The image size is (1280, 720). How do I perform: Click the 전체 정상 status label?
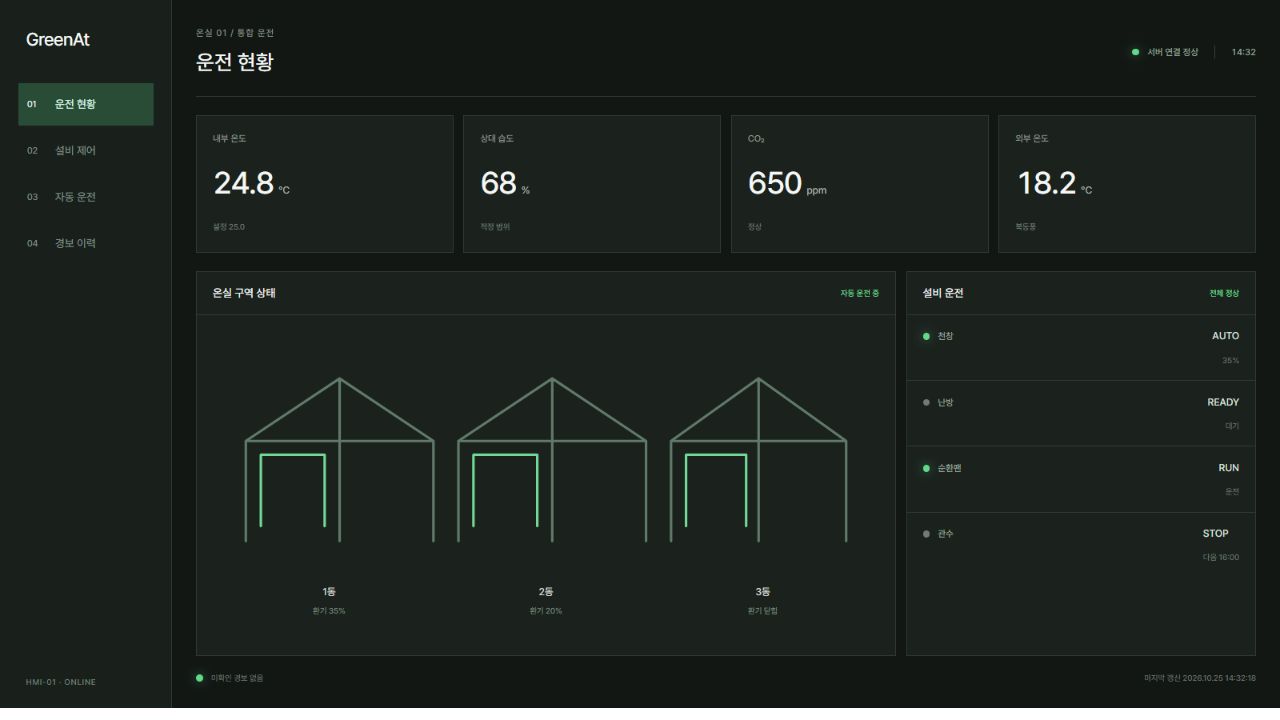click(x=1224, y=293)
